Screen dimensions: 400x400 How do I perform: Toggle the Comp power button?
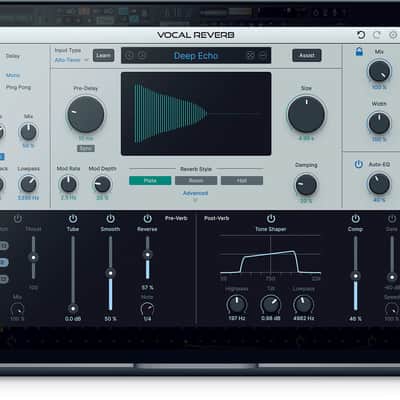click(x=355, y=219)
